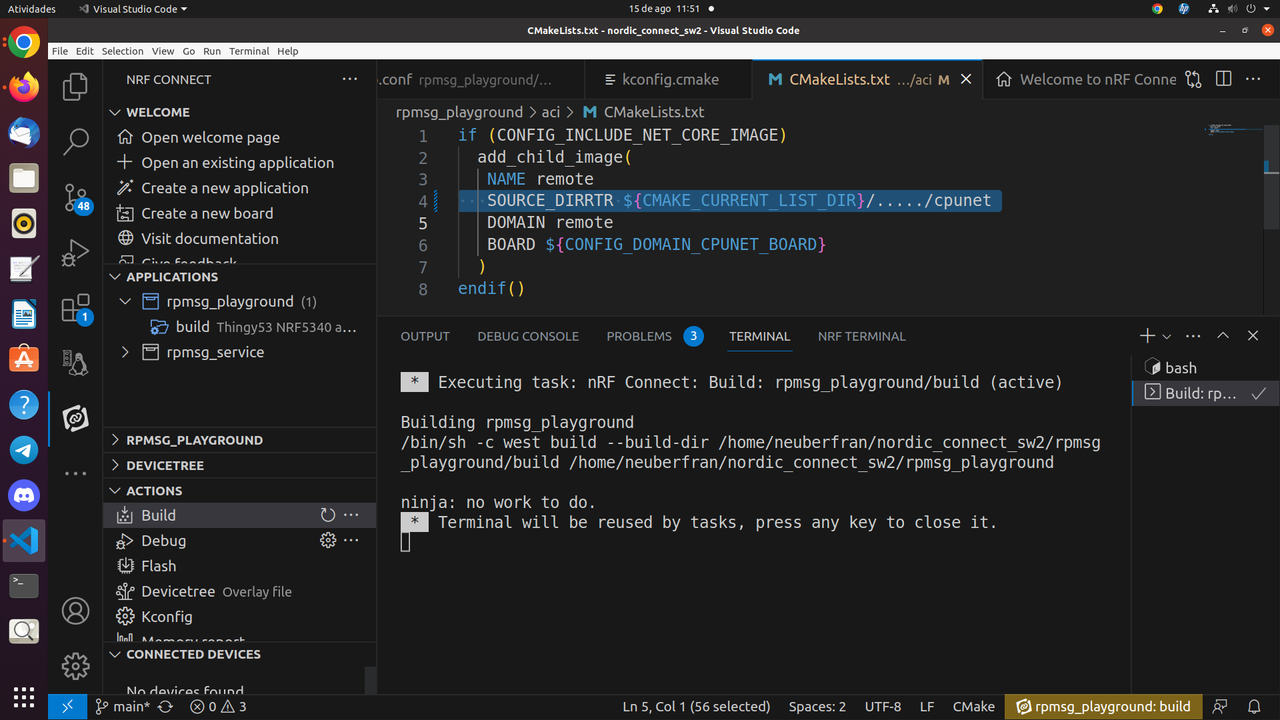Screen dimensions: 1280x720
Task: Open the Firefox icon in Ubuntu dock
Action: pyautogui.click(x=24, y=88)
